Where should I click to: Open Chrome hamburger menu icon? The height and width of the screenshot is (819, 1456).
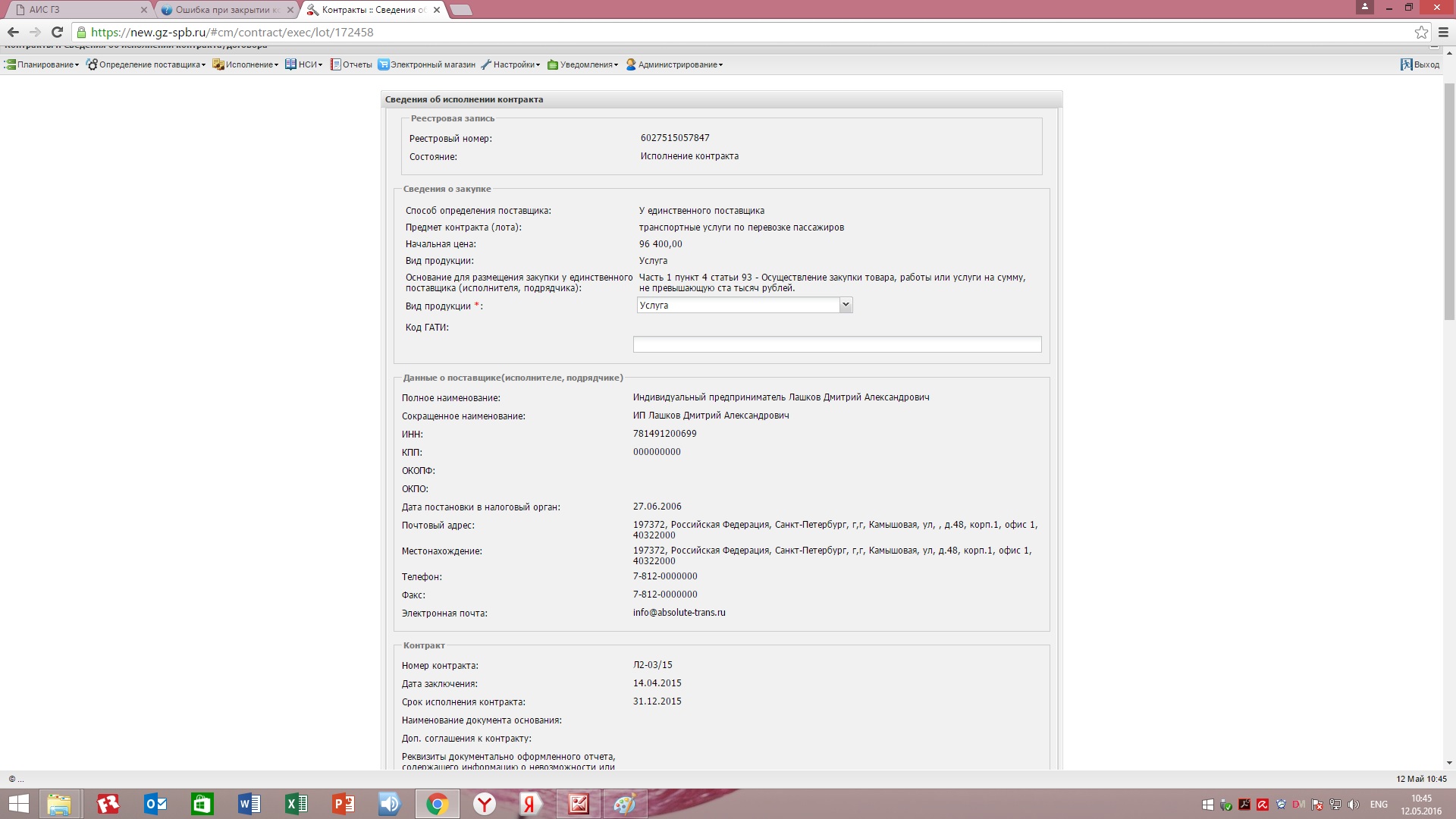(1443, 32)
